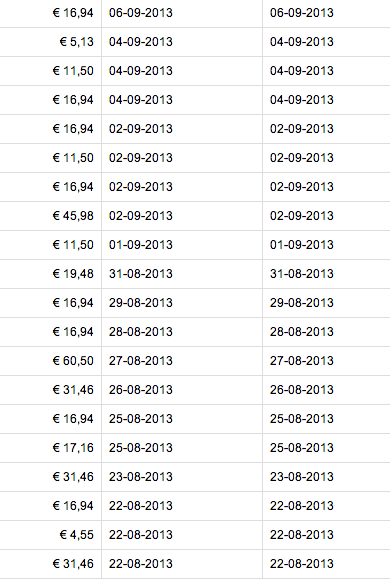This screenshot has height=587, width=390.
Task: Select the last 27-08-2013 date cell
Action: (x=326, y=361)
